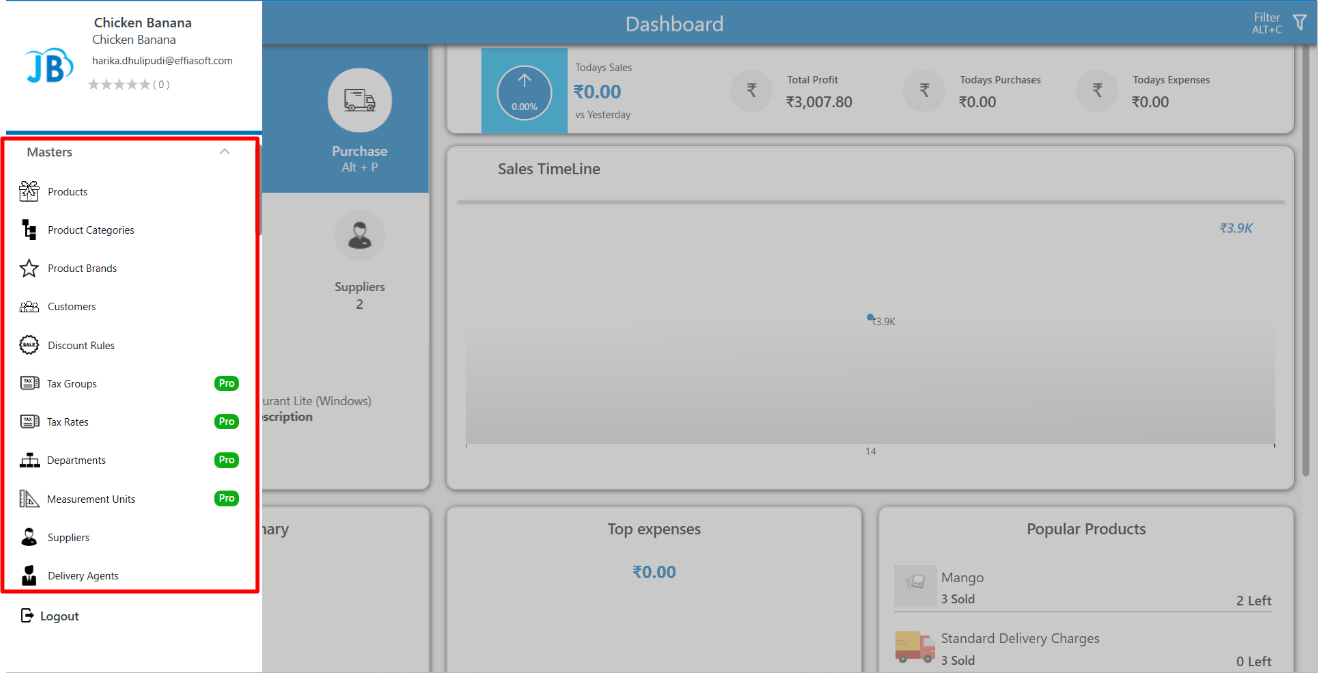Click the five-star rating row
The image size is (1320, 675).
click(119, 85)
